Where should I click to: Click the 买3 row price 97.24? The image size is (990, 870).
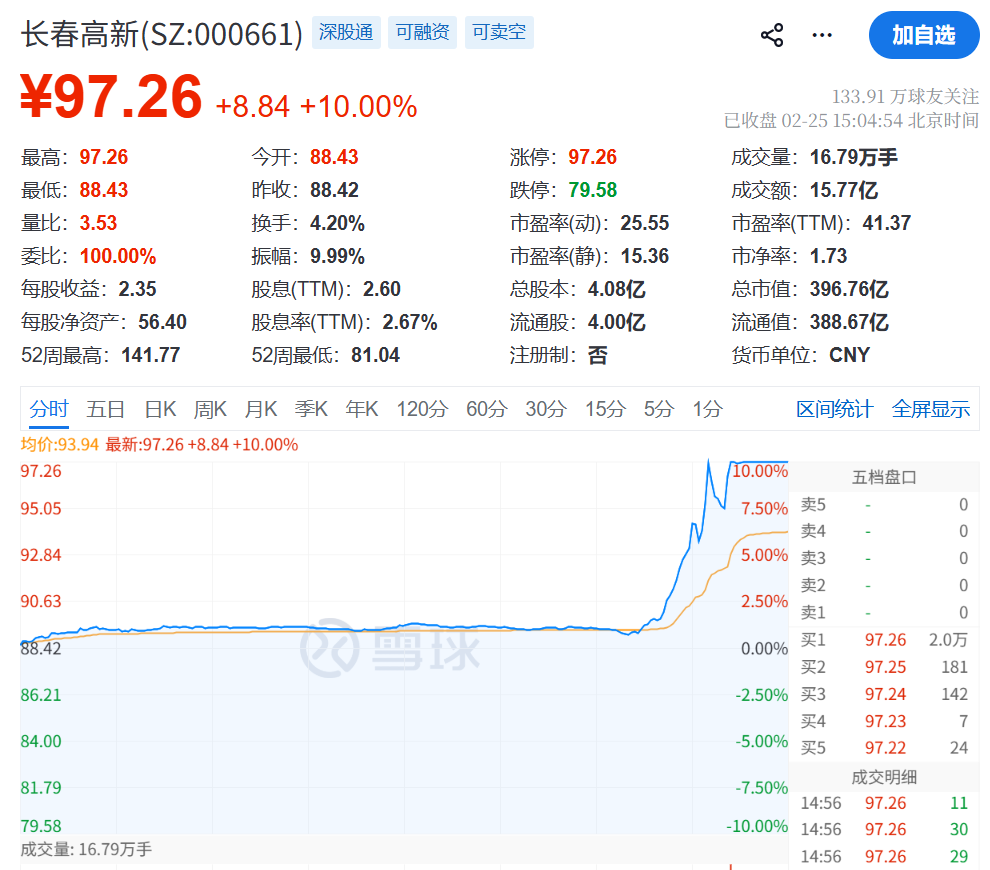point(885,694)
